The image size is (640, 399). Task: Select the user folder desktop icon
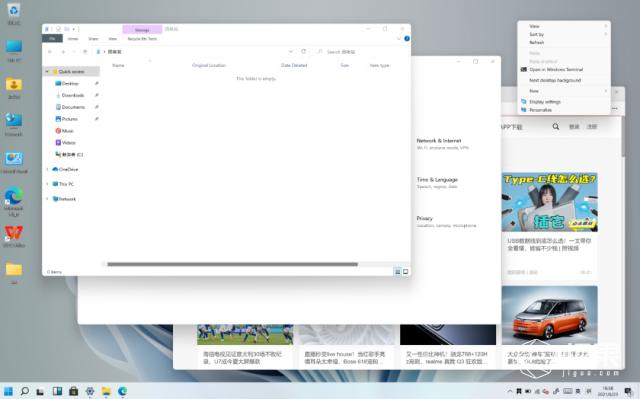coord(14,88)
